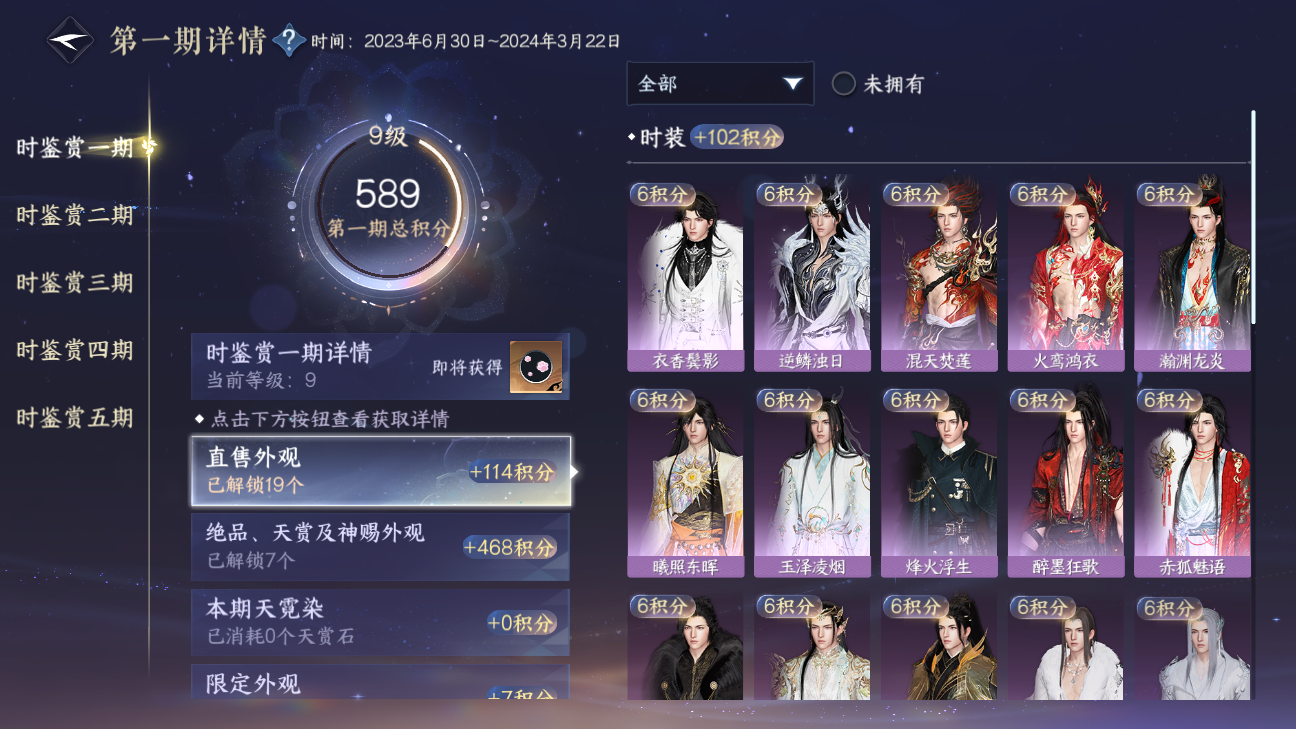Open the 全部 category dropdown

(x=720, y=83)
